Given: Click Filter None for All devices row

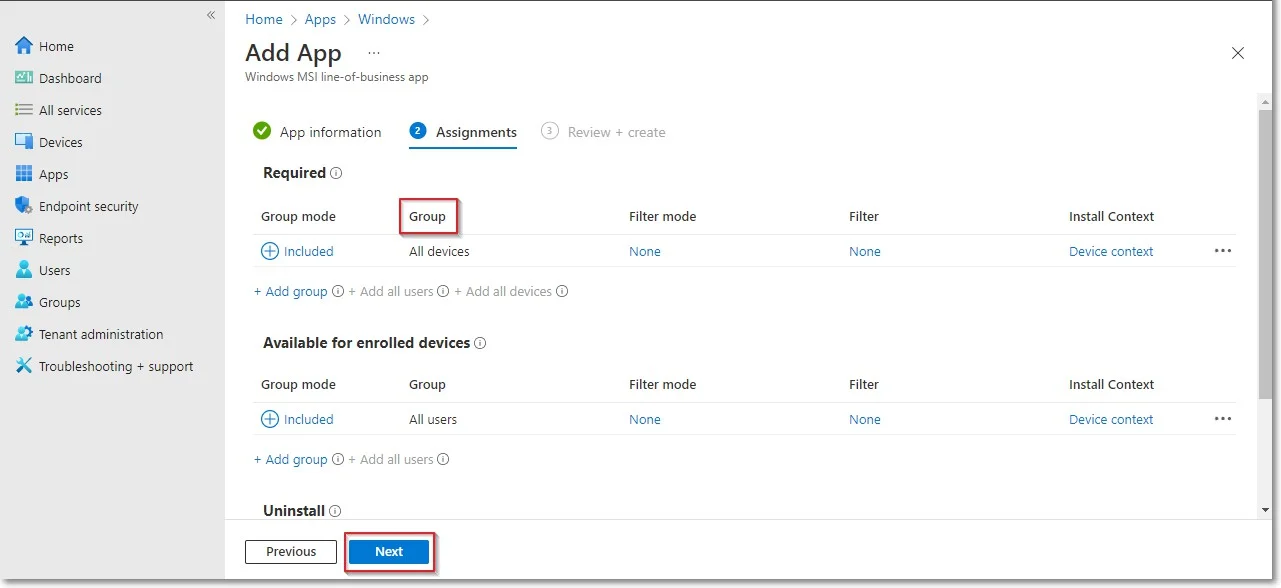Looking at the screenshot, I should 865,252.
